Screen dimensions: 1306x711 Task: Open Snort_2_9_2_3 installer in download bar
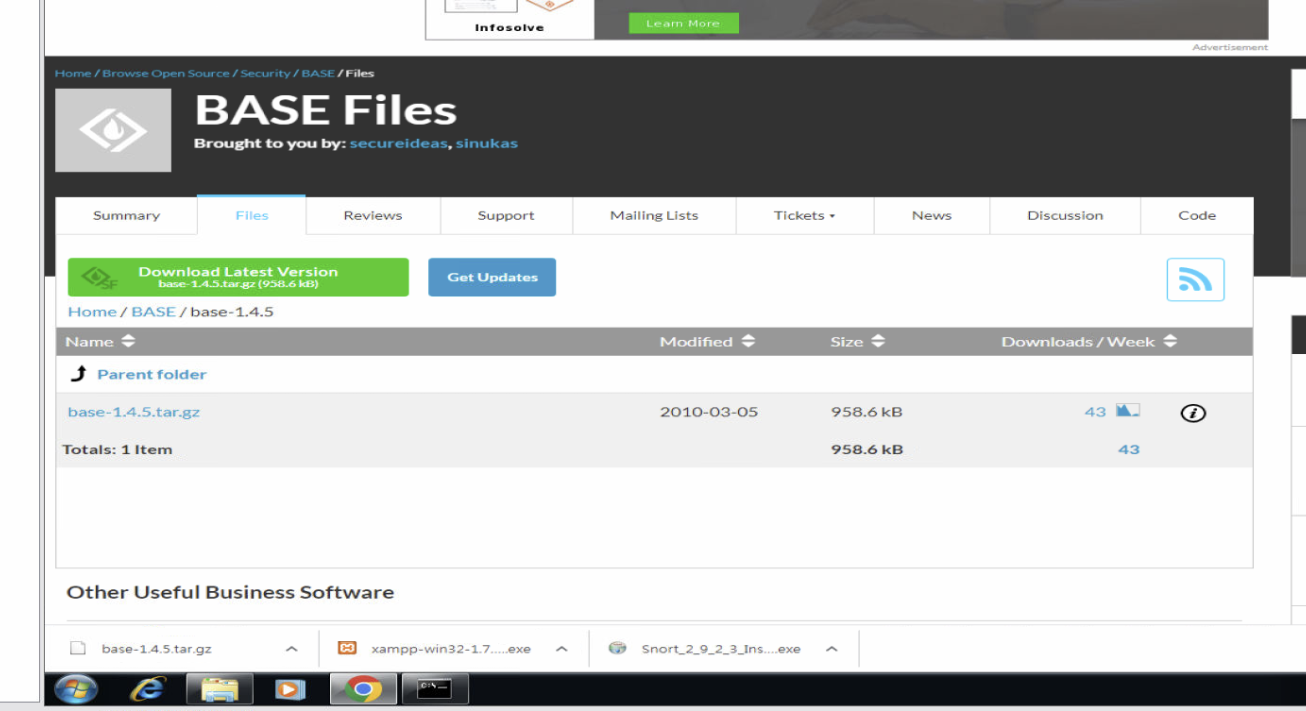point(721,649)
